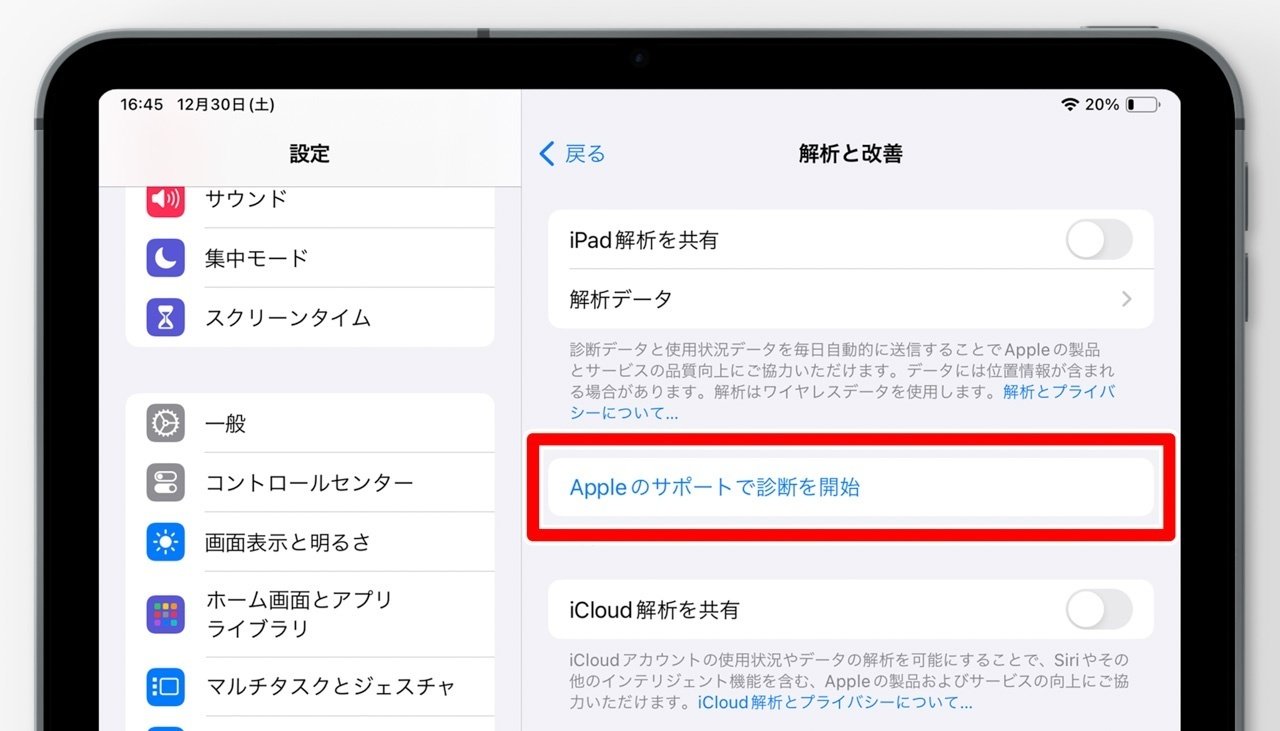
Task: Tap the 解析と改善 page title
Action: [851, 153]
